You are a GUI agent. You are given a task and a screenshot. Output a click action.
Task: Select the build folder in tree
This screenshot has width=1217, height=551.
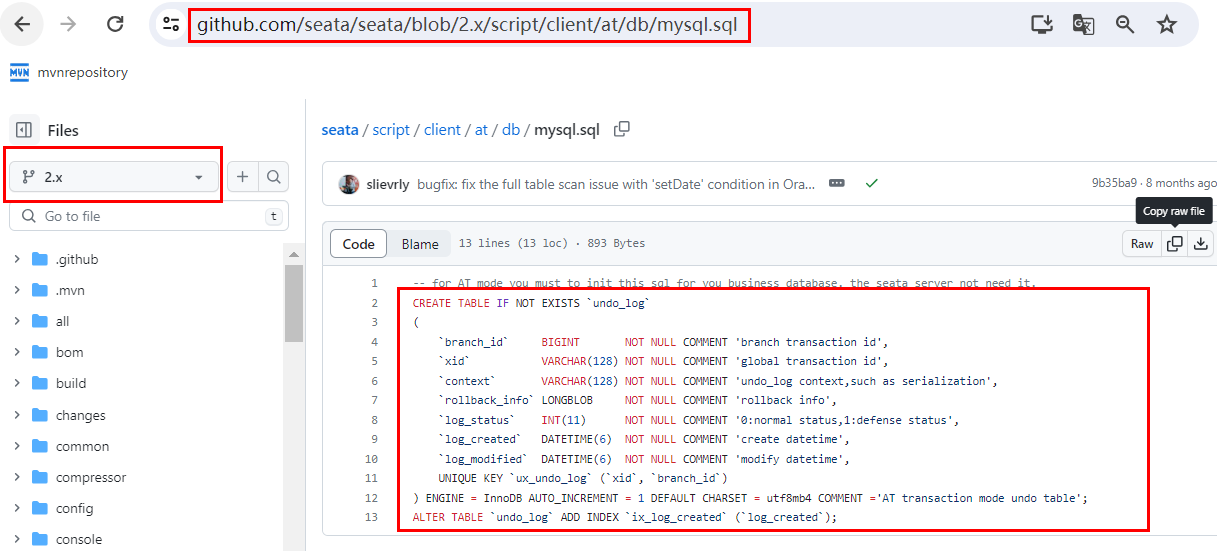tap(71, 383)
